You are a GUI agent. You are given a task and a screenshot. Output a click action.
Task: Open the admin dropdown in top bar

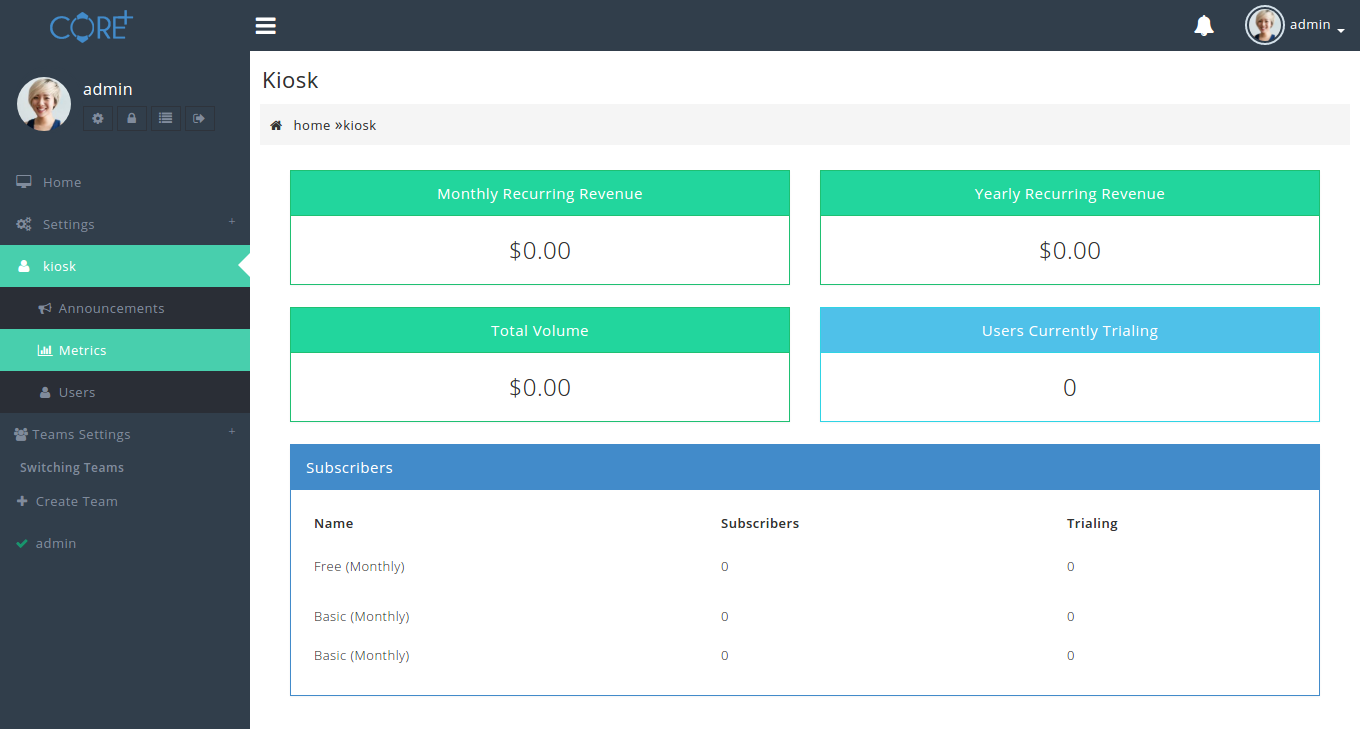pos(1316,25)
